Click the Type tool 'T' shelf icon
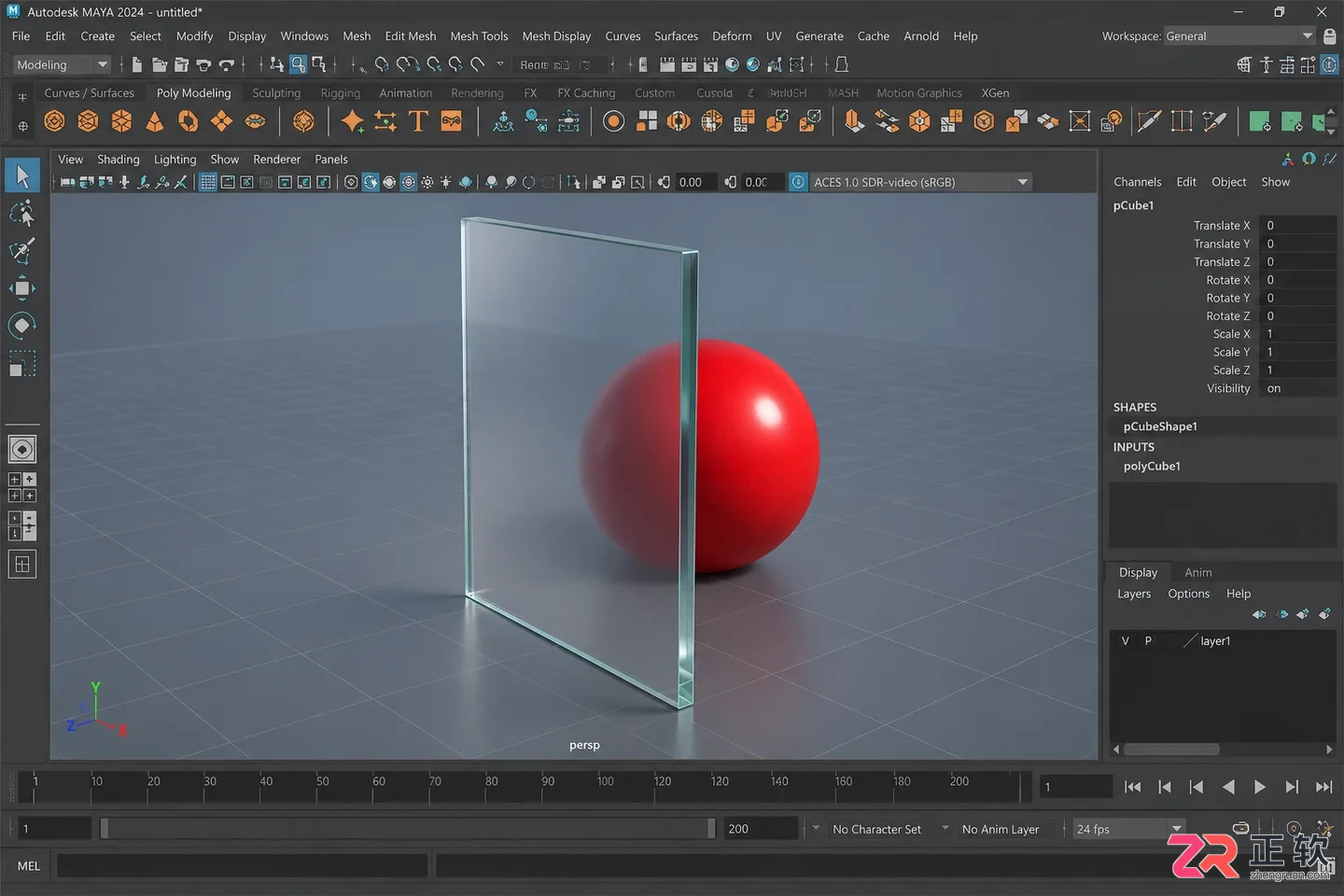Screen dimensions: 1344x896 [418, 121]
